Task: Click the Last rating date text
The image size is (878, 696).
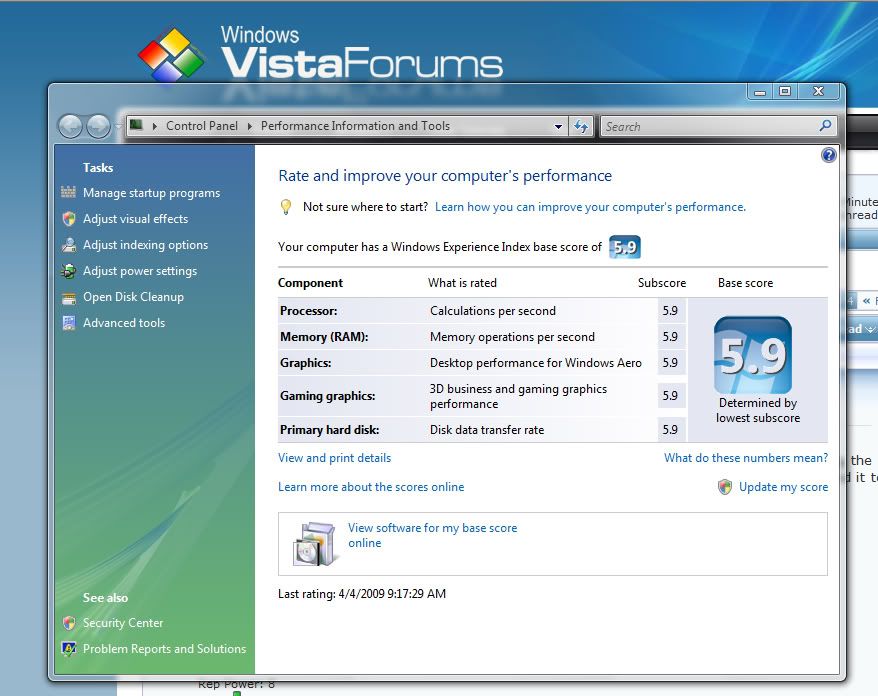Action: tap(362, 594)
